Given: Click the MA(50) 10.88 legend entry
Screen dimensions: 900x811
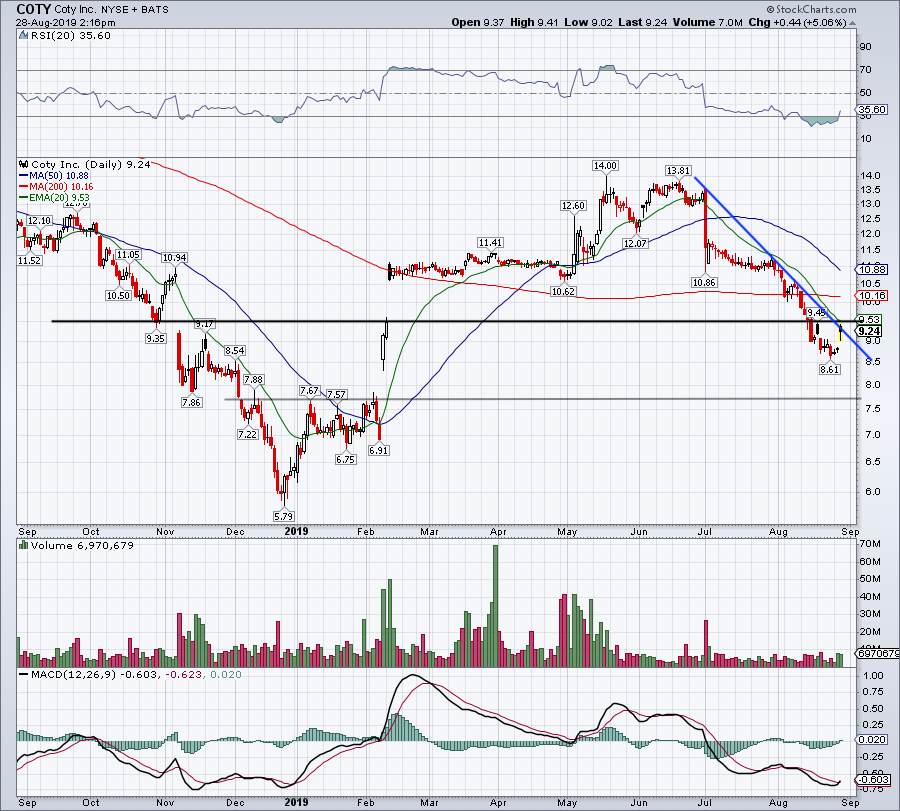Looking at the screenshot, I should click(54, 176).
